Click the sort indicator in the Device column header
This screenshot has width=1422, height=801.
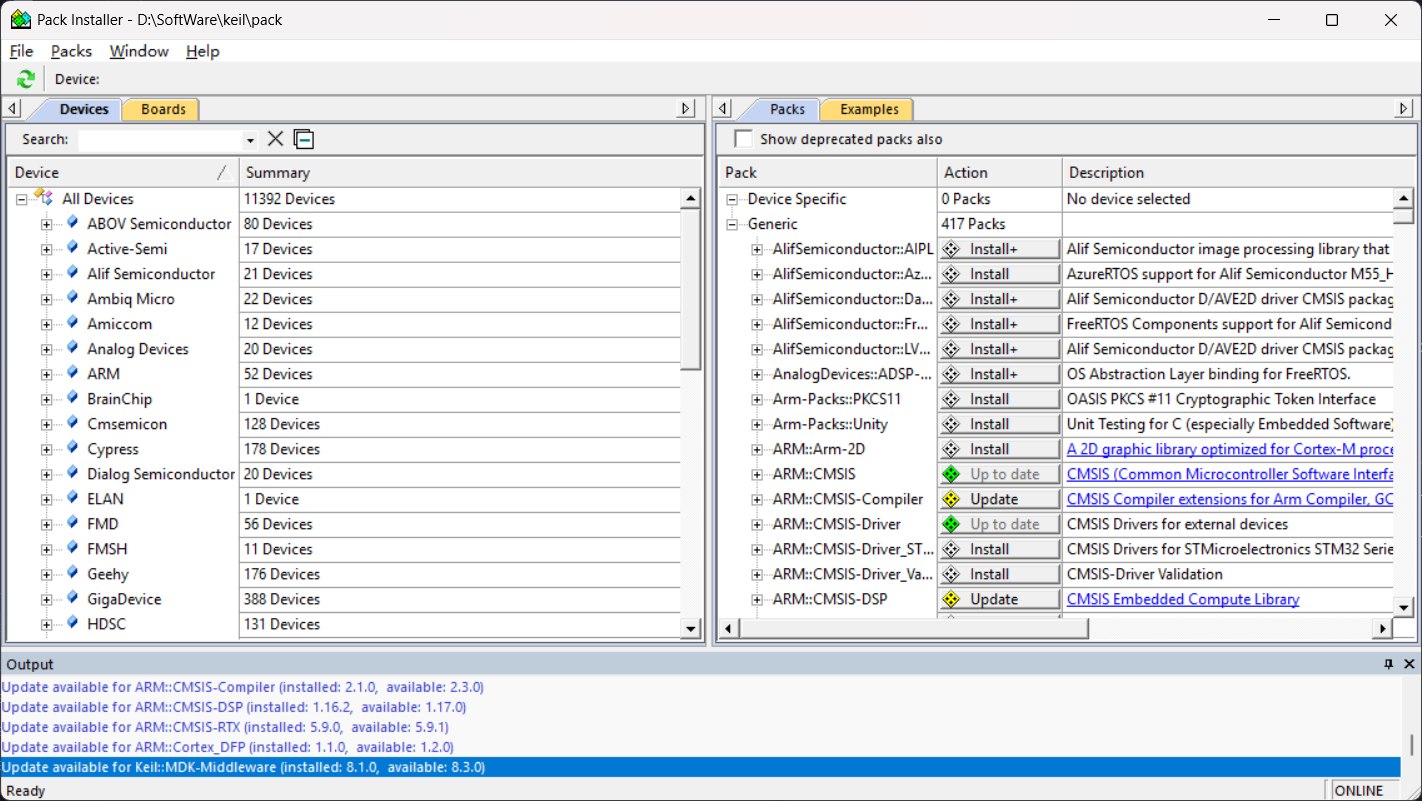(x=222, y=172)
